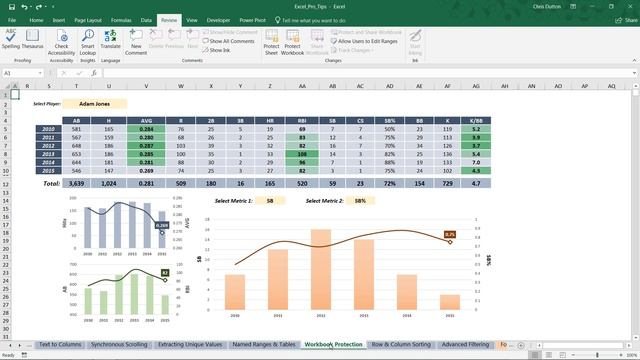Switch to the Home tab
Viewport: 640px width, 360px height.
[x=36, y=20]
